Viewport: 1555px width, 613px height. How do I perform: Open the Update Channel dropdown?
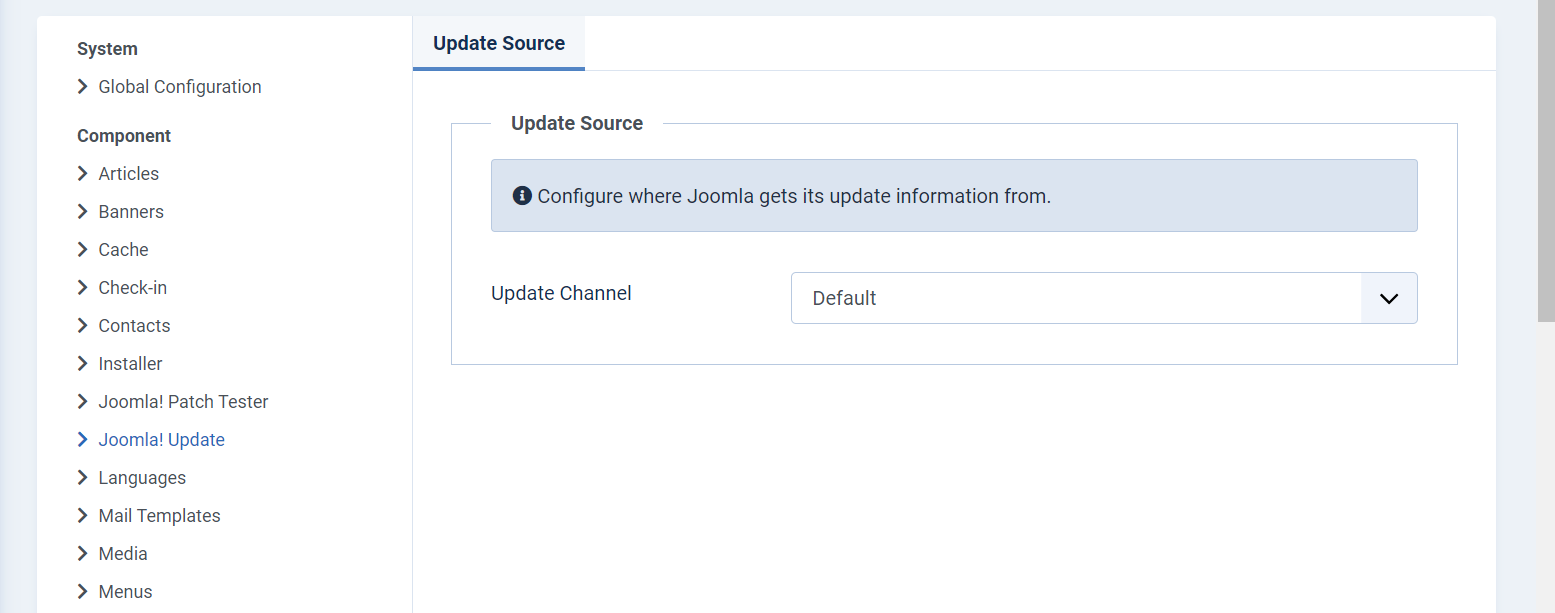[x=1104, y=298]
